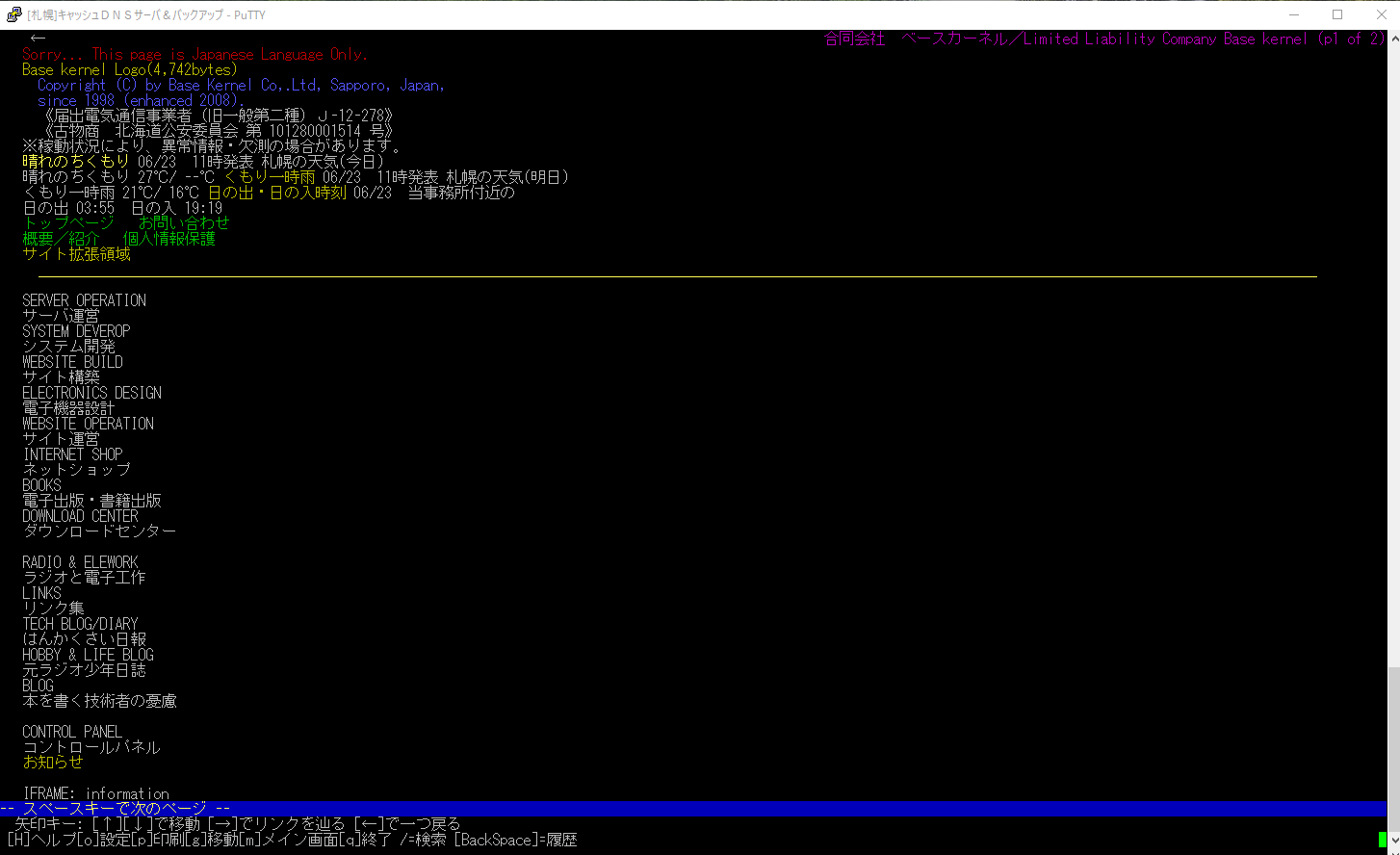Click サーバ運営 entry
Viewport: 1400px width, 855px height.
(x=61, y=316)
